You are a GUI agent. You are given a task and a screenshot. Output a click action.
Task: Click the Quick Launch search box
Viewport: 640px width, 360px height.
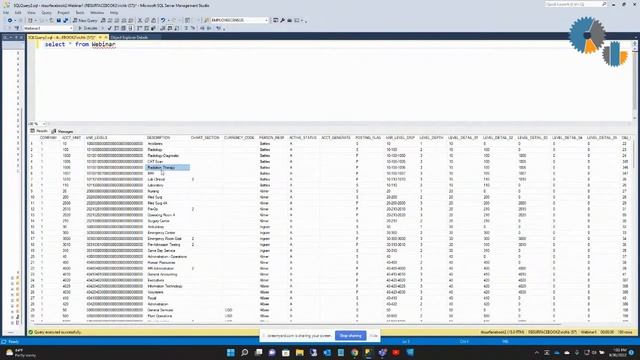click(x=576, y=4)
